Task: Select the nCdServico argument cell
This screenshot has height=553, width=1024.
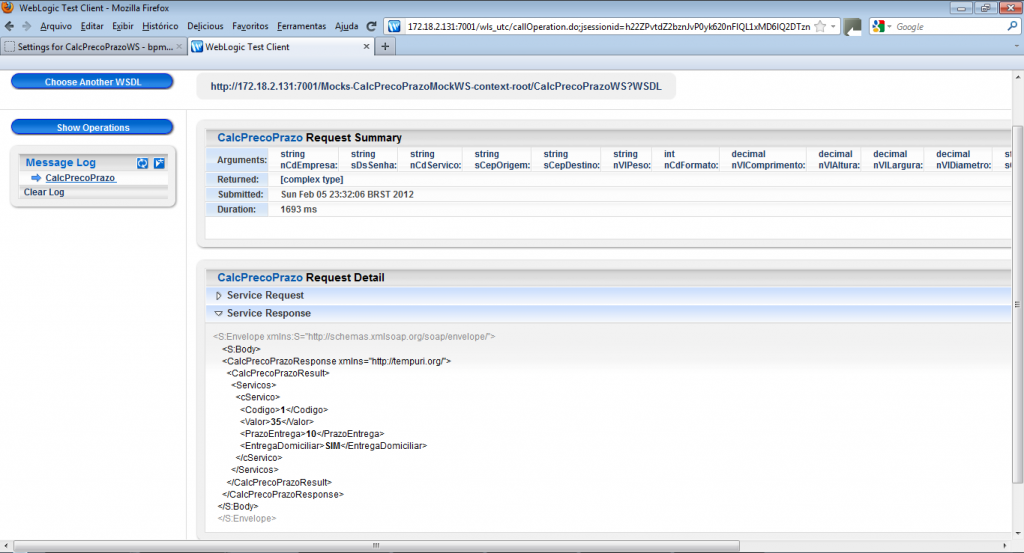Action: pyautogui.click(x=436, y=159)
